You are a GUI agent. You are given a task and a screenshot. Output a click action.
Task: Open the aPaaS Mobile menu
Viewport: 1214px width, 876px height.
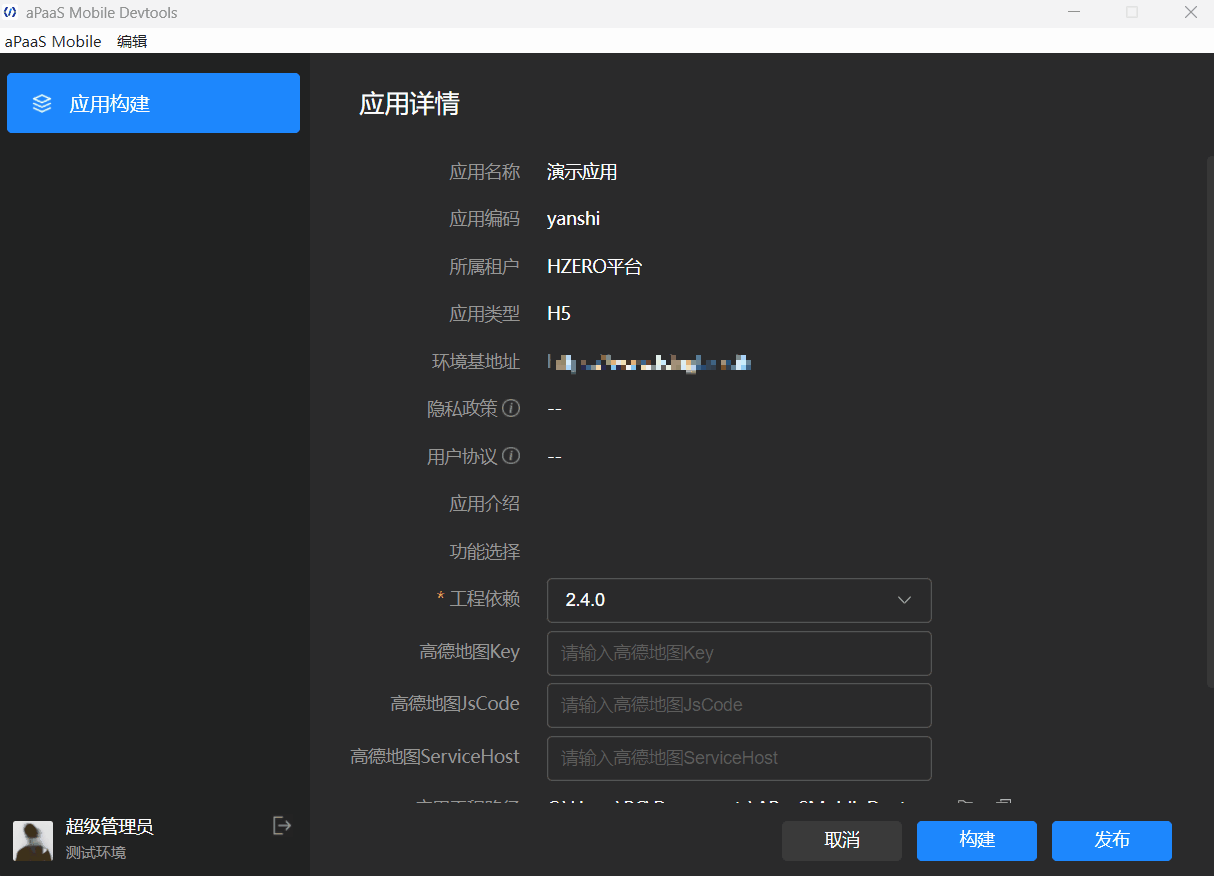[53, 41]
